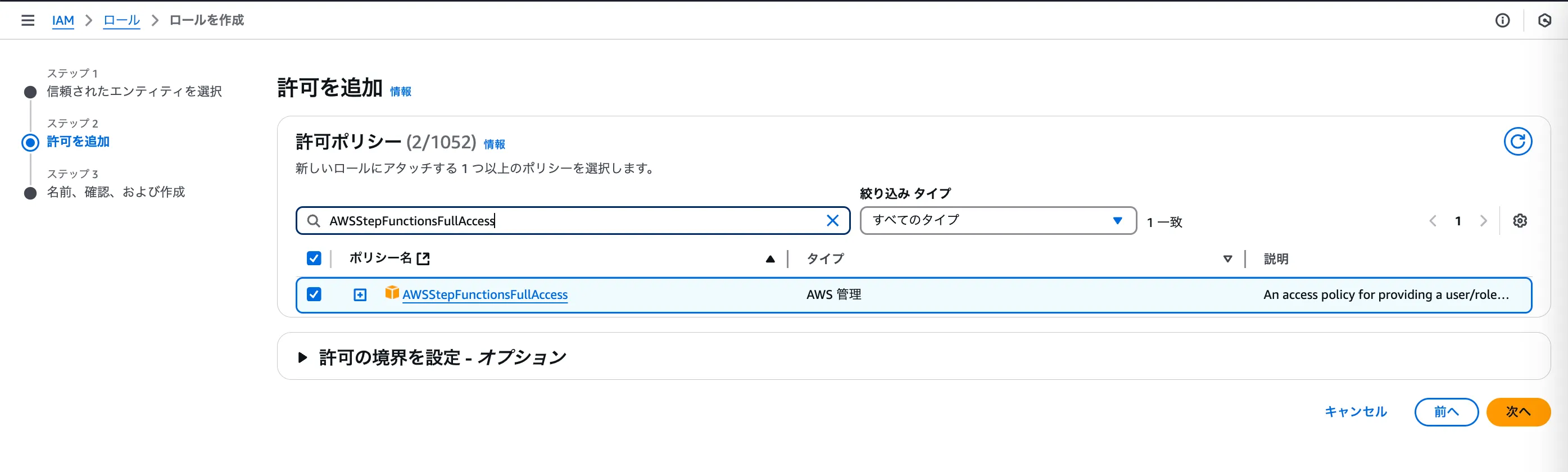Sort by ポリシー名 column arrow
1568x472 pixels.
point(770,259)
